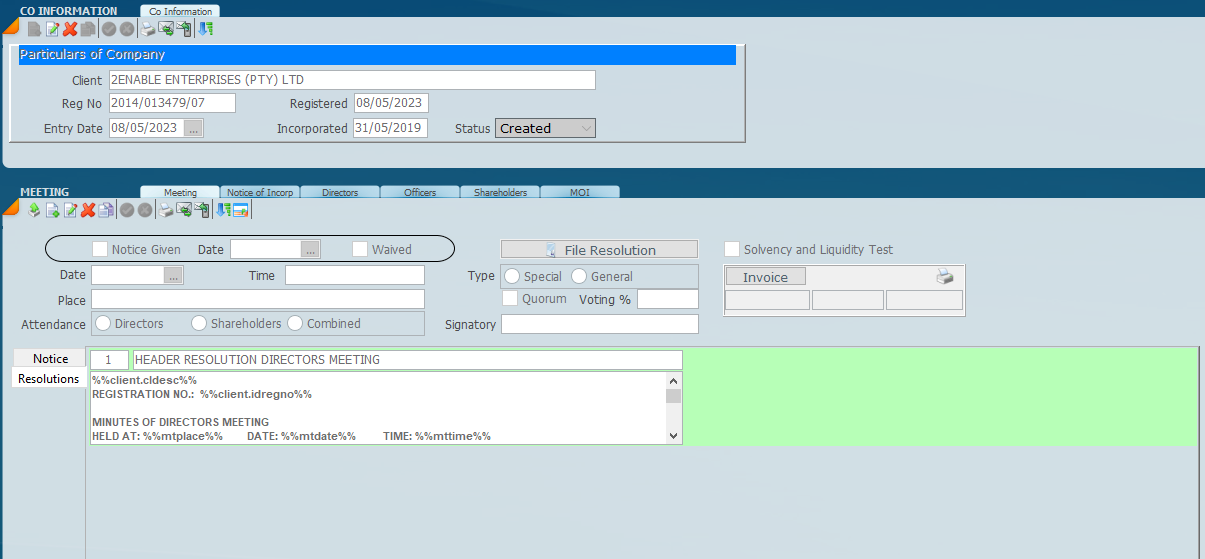Screen dimensions: 1205x559
Task: Click the blue sort arrow in Meeting toolbar
Action: (223, 210)
